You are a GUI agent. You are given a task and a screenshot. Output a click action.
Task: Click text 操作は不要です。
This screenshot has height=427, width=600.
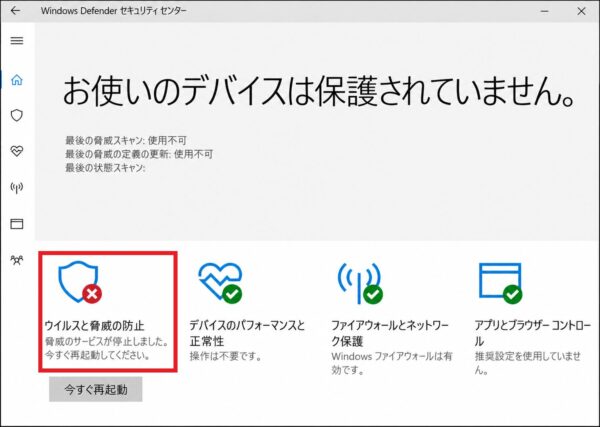[226, 357]
